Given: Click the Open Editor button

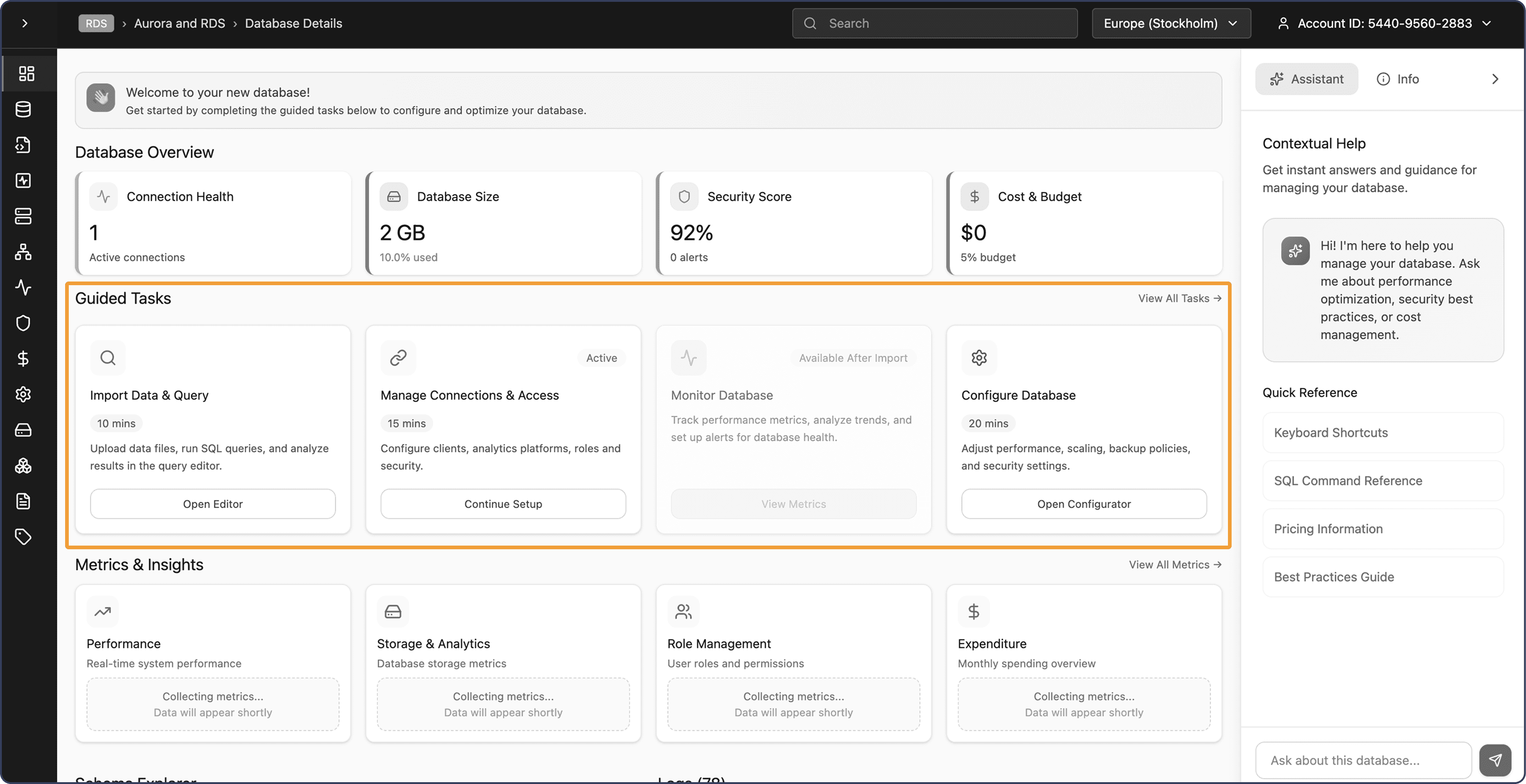Looking at the screenshot, I should pyautogui.click(x=213, y=504).
